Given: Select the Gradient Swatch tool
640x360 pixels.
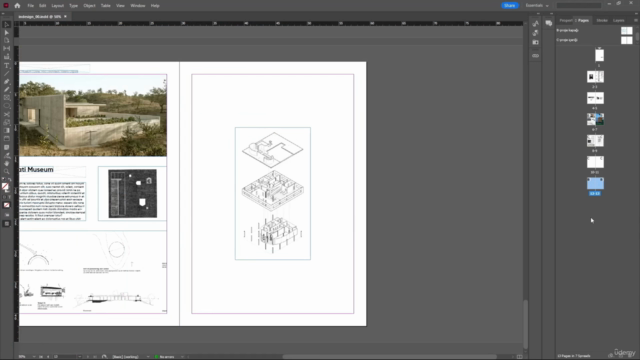Looking at the screenshot, I should tap(7, 131).
